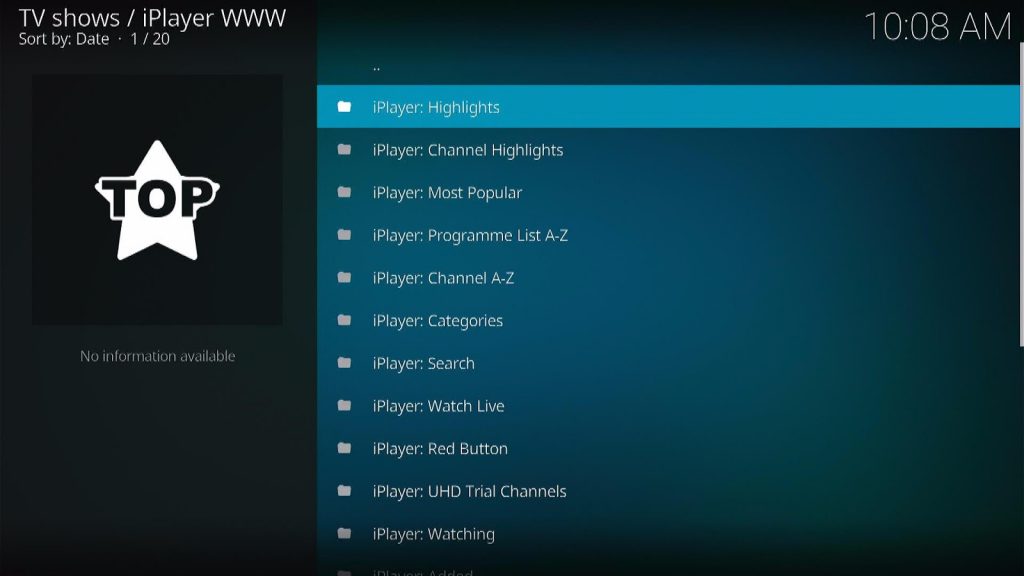Viewport: 1024px width, 576px height.
Task: Click folder icon beside Red Button
Action: 344,448
